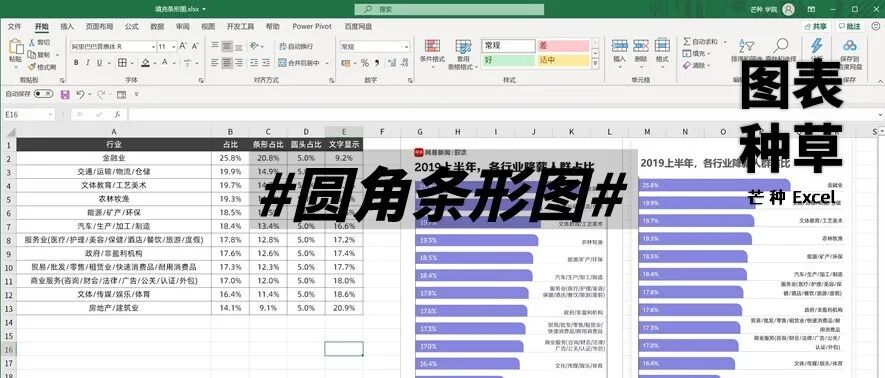The width and height of the screenshot is (885, 378).
Task: Decrease font size with smaller A
Action: 195,46
